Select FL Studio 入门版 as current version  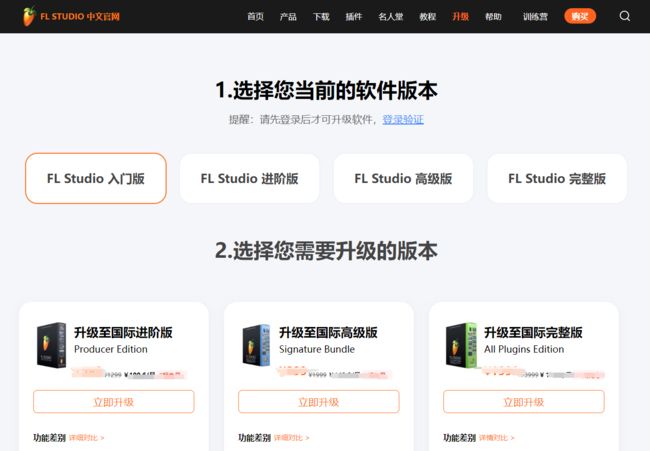(x=96, y=178)
